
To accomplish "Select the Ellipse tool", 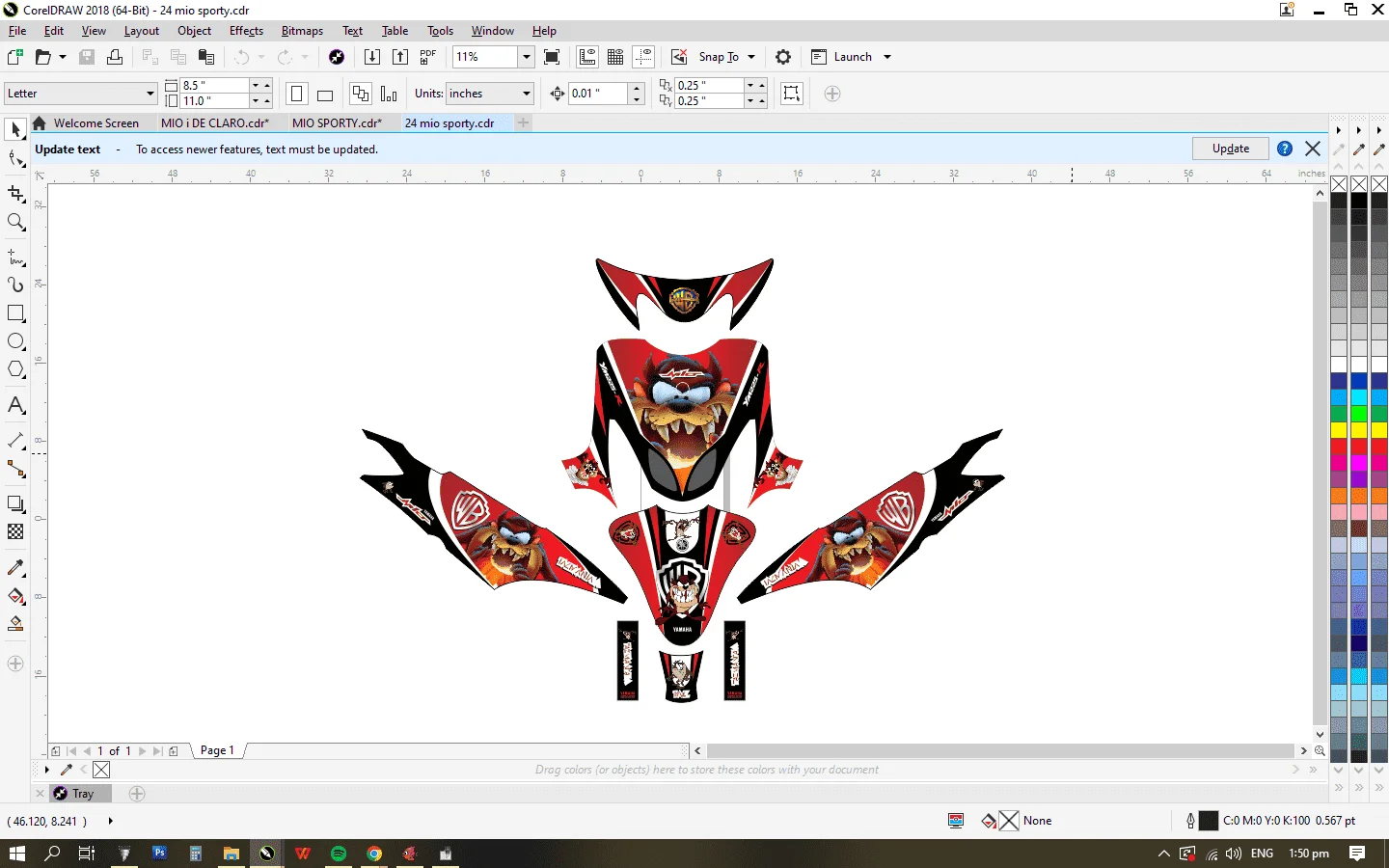I will tap(15, 341).
